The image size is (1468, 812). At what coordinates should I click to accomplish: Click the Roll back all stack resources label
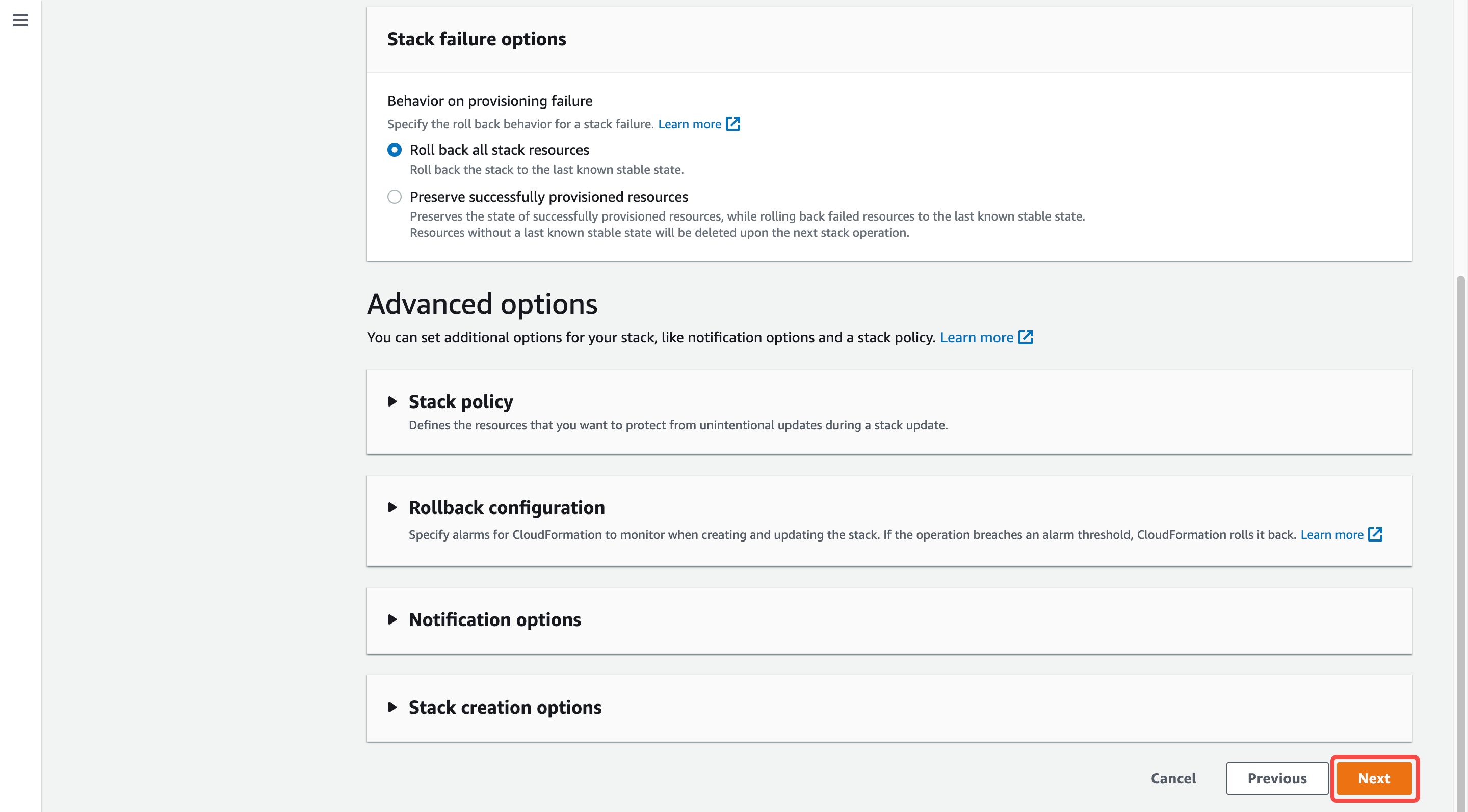point(499,150)
